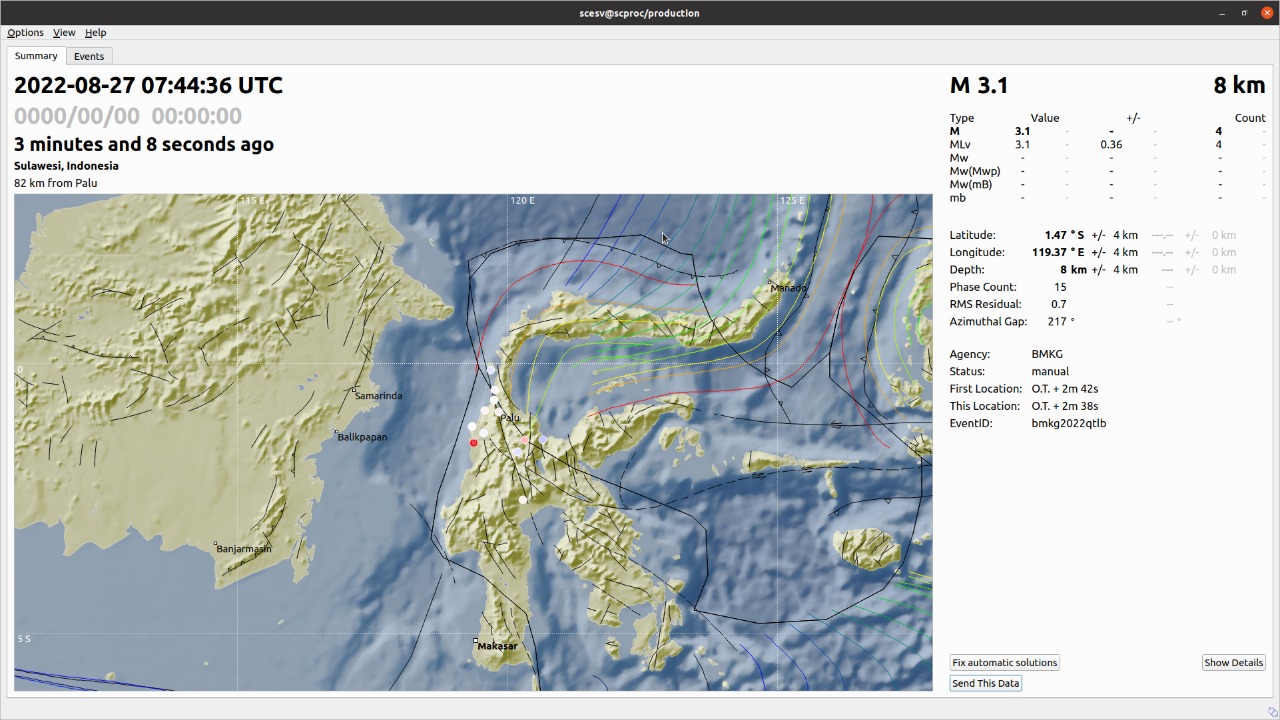
Task: Open the Options menu
Action: [25, 32]
